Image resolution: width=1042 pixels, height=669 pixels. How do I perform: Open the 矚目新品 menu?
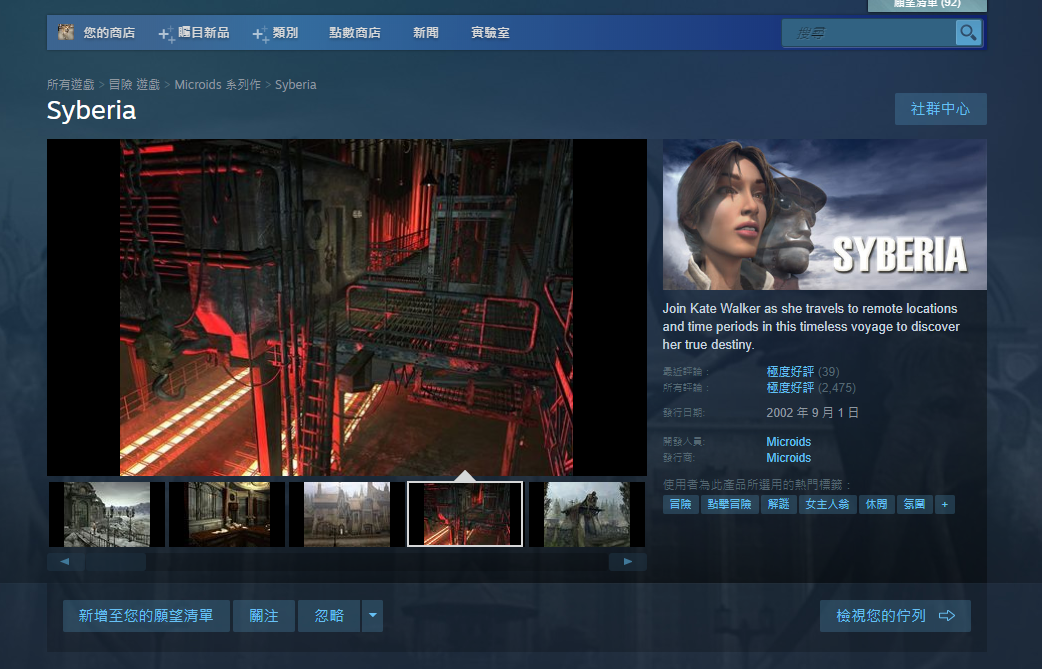coord(203,33)
